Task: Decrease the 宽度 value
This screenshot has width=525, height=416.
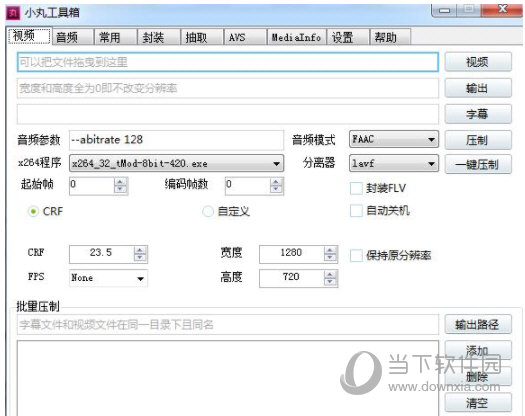Action: [x=330, y=258]
